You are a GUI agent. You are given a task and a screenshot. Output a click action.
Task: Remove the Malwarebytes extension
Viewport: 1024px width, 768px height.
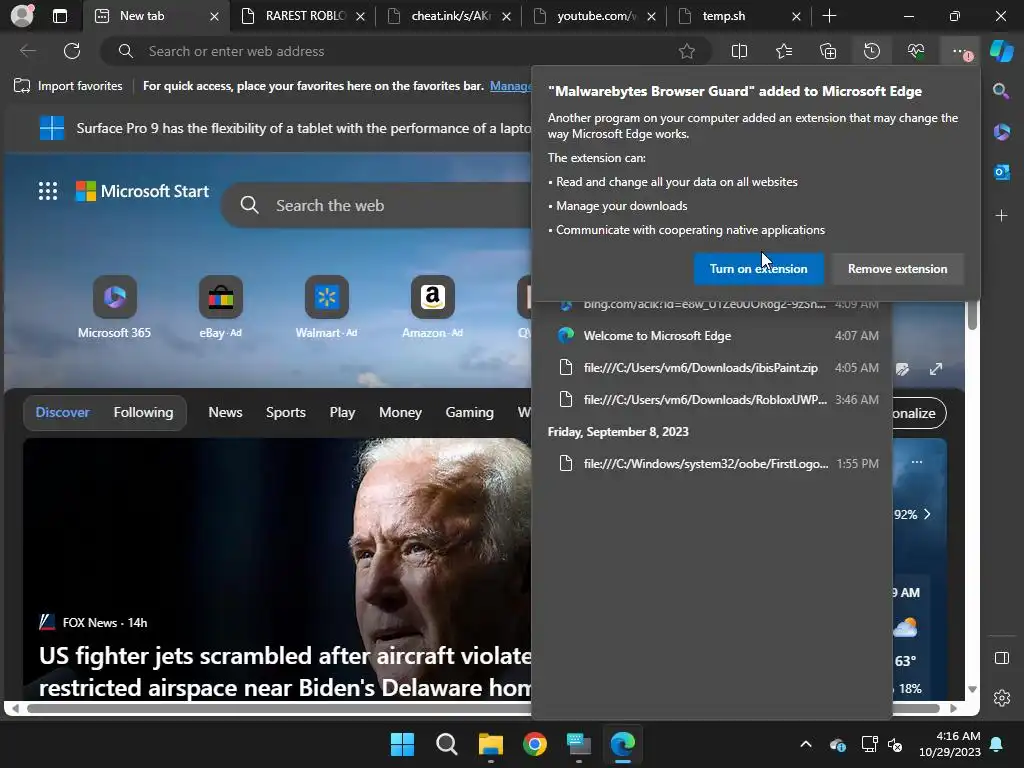pos(897,268)
